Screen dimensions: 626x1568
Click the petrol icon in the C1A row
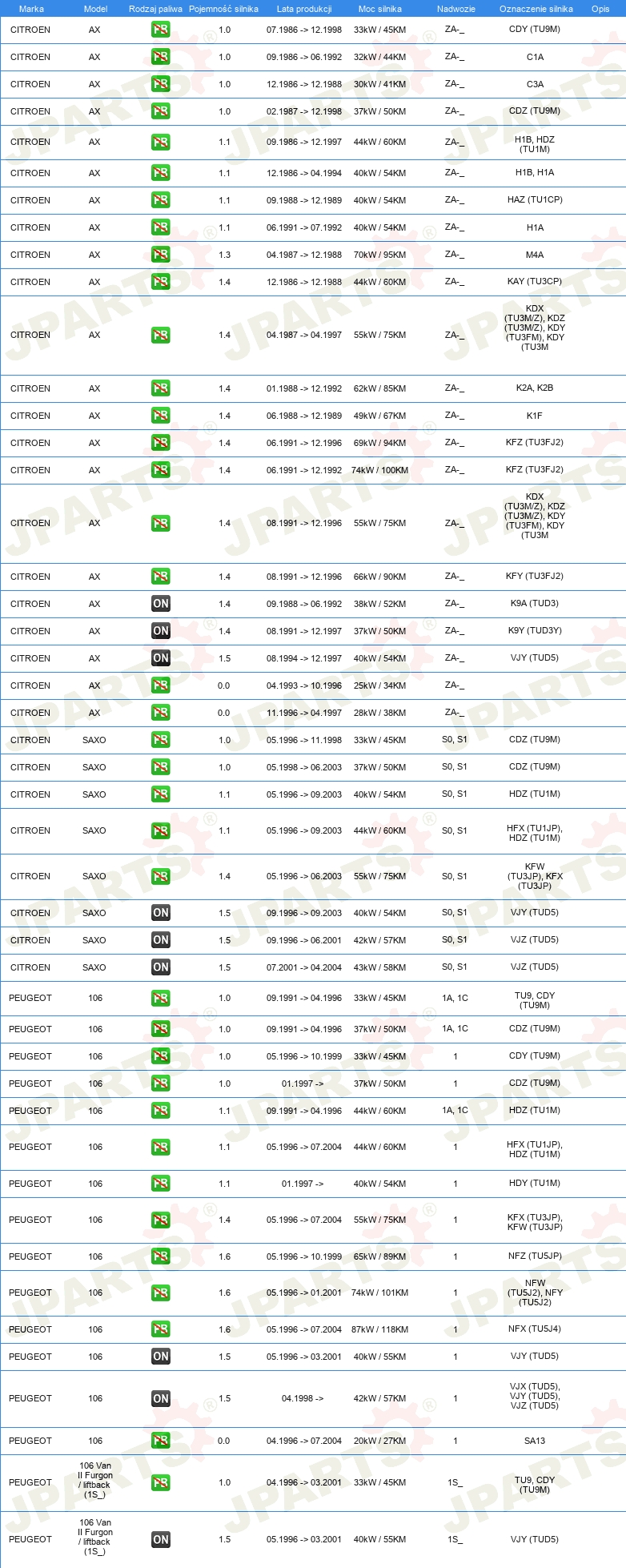[161, 57]
